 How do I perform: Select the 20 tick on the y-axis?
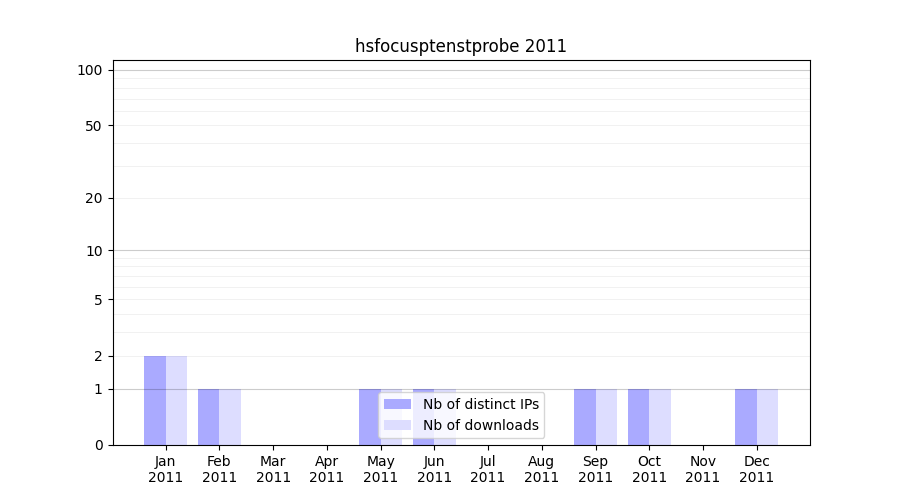[x=94, y=198]
